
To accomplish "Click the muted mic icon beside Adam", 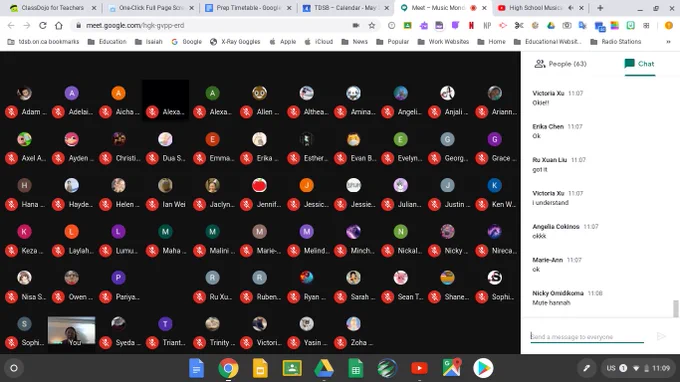I will tap(11, 112).
